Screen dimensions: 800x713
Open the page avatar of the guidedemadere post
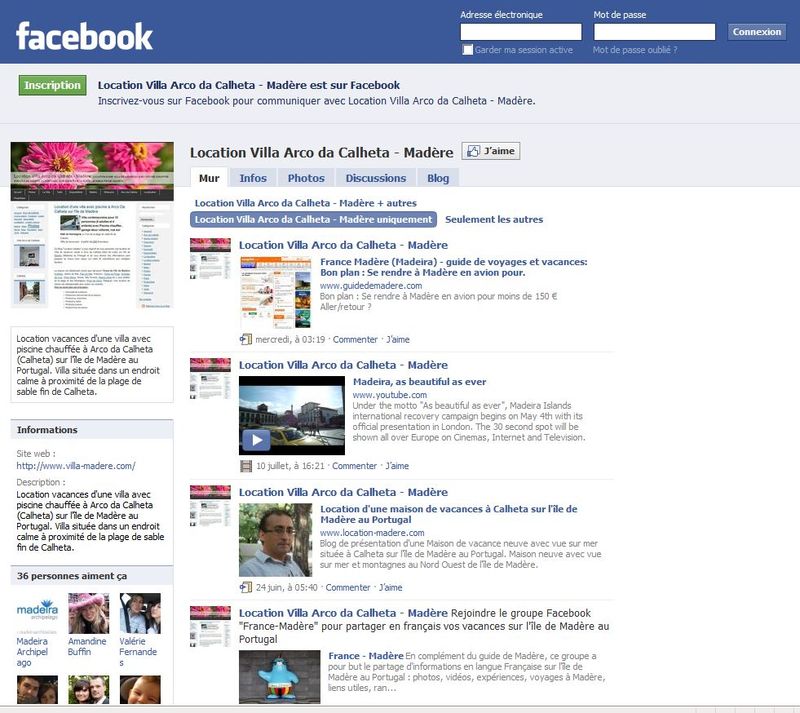click(x=210, y=258)
